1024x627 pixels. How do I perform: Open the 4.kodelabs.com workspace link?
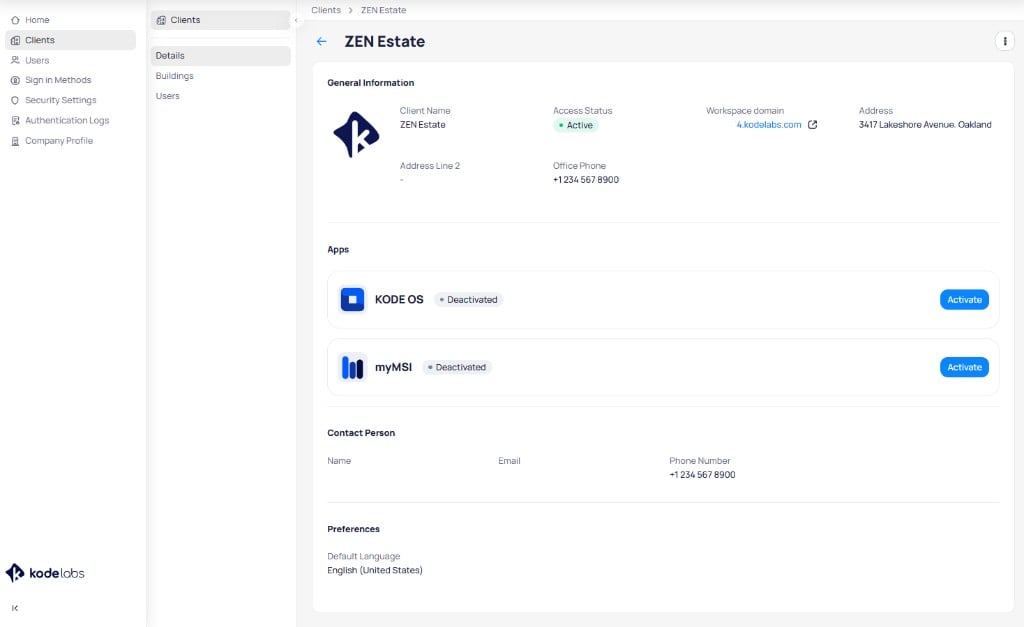coord(769,125)
